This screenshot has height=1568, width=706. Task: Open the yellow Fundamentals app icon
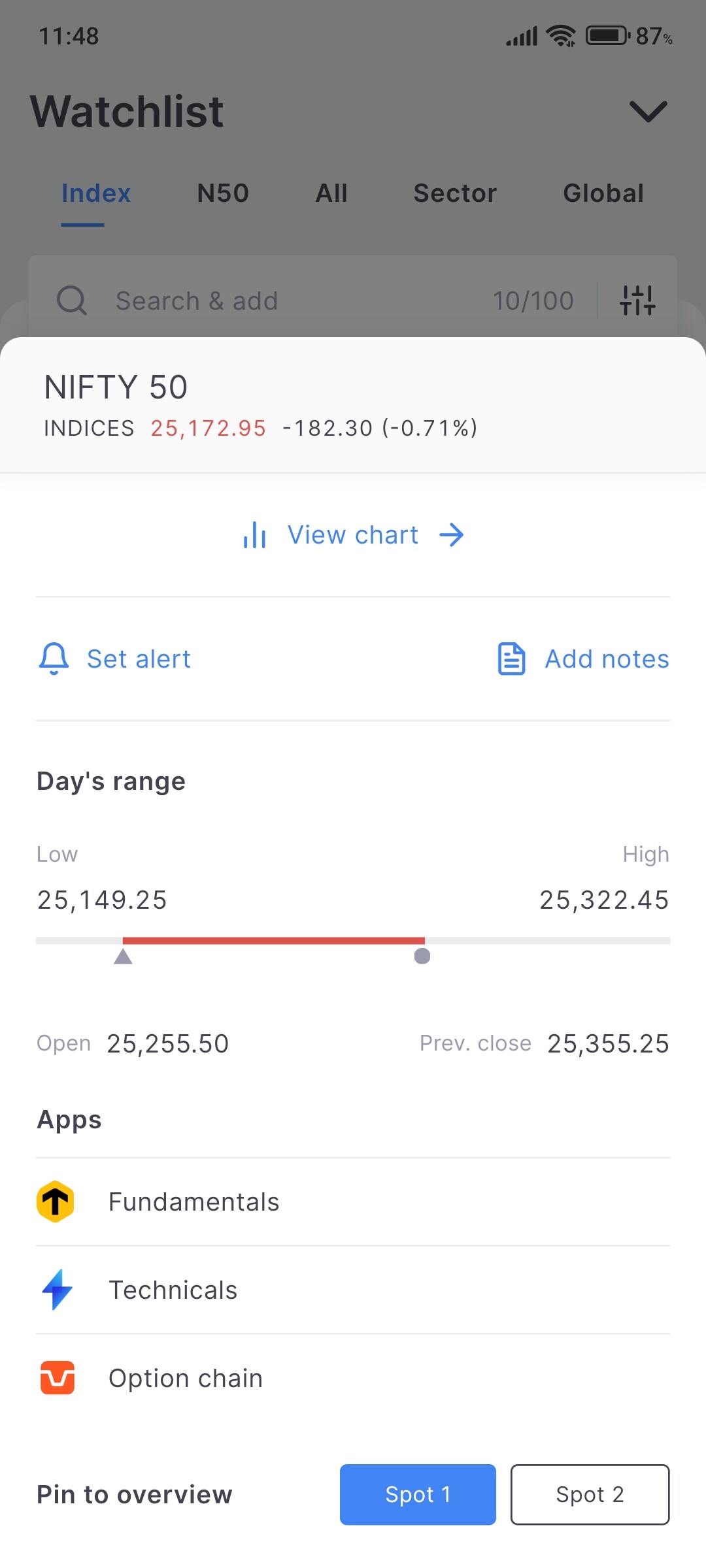[56, 1201]
